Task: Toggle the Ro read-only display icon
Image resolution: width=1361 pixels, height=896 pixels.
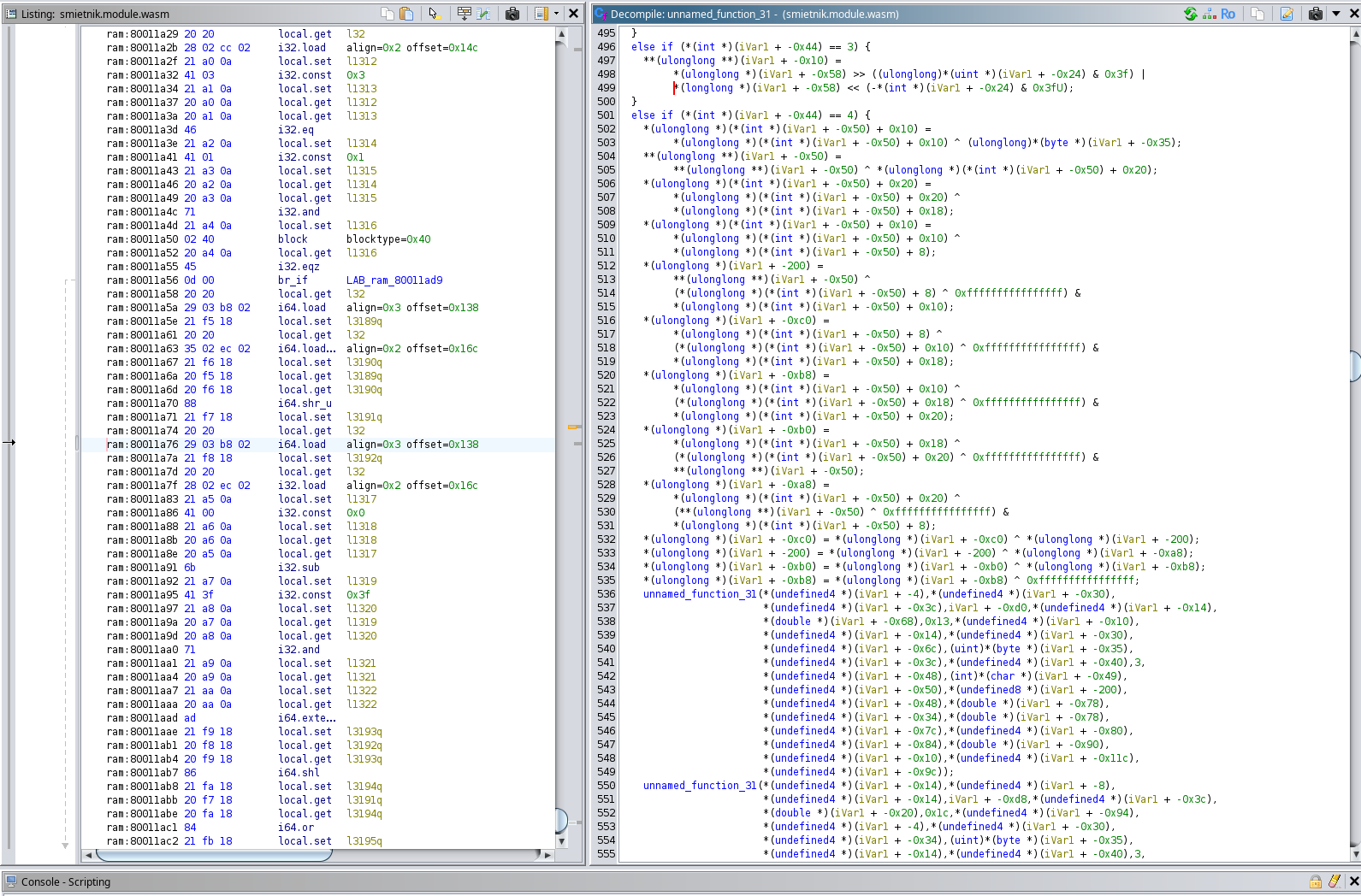Action: (1228, 14)
